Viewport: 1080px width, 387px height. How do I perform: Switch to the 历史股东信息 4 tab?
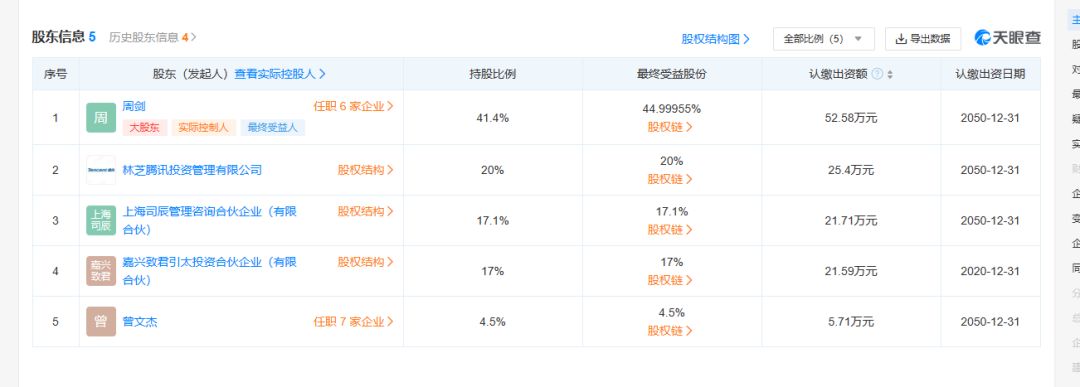153,37
